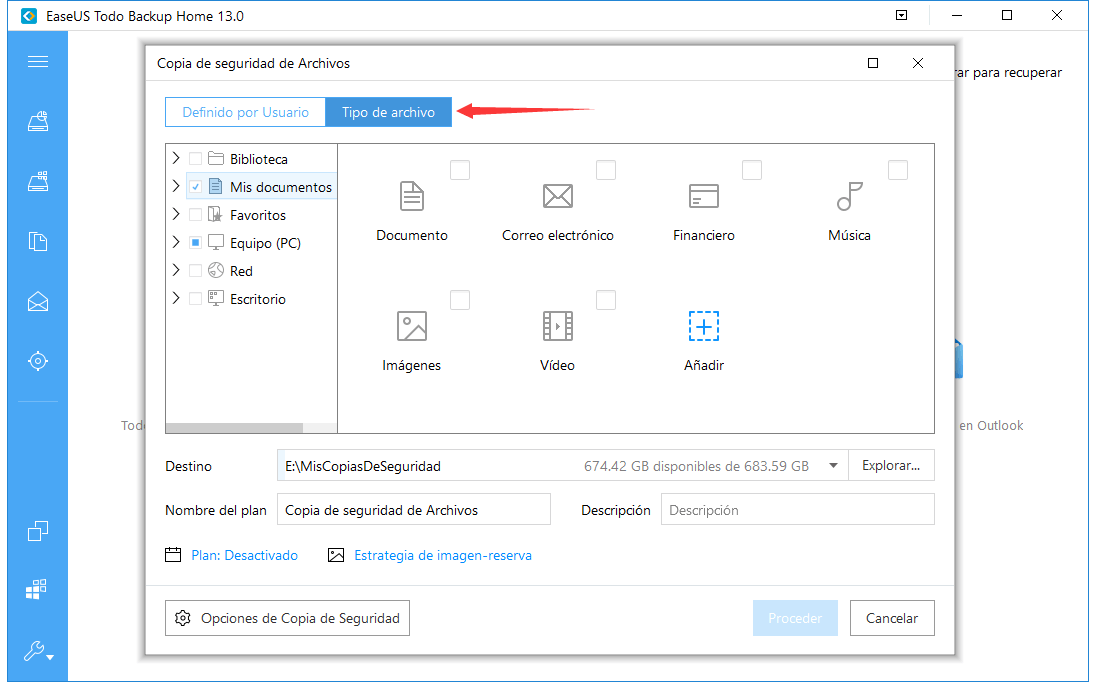Expand the Mis documentos tree node
Viewport: 1096px width, 689px height.
coord(176,186)
